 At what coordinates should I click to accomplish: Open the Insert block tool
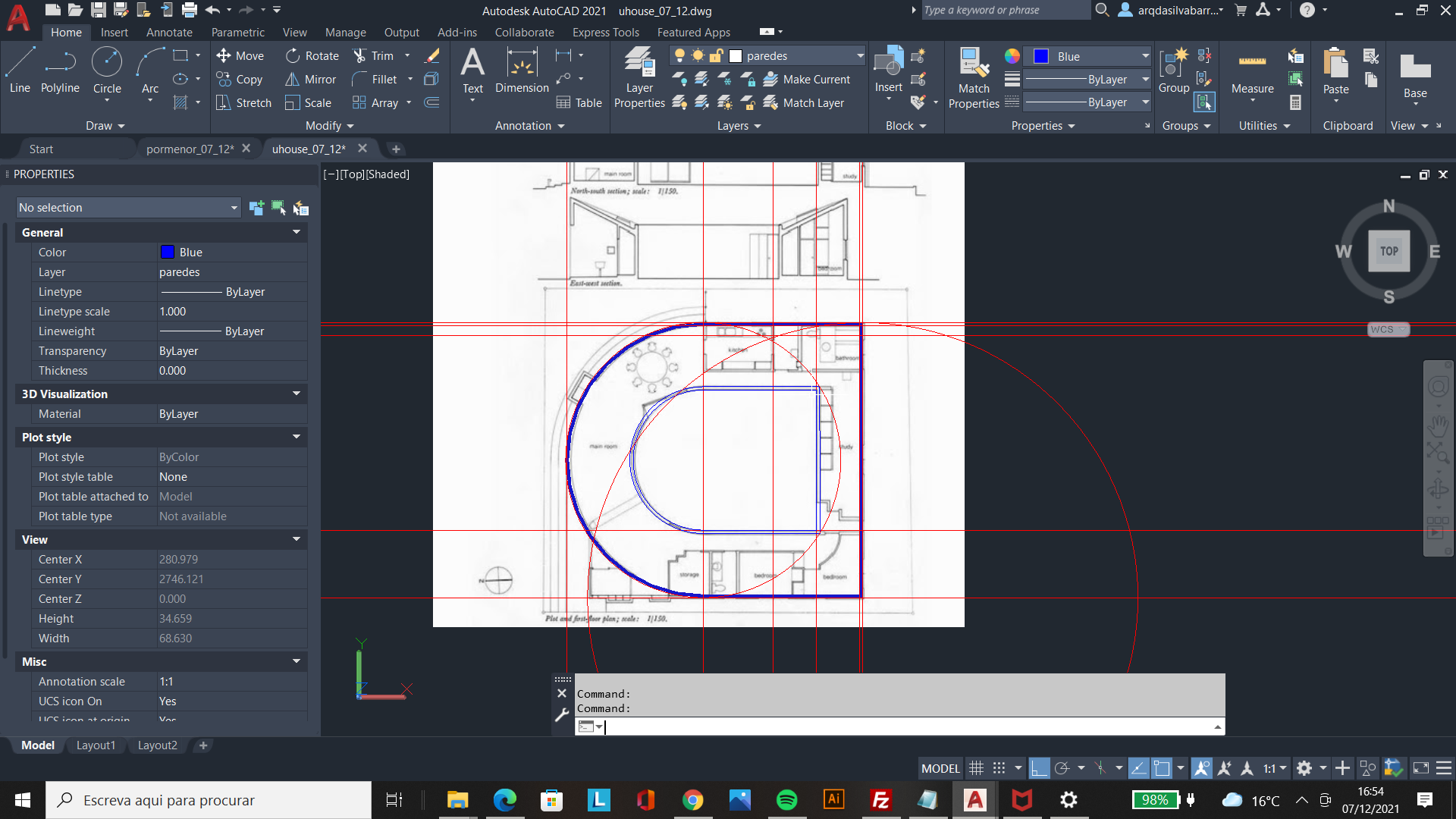point(888,71)
